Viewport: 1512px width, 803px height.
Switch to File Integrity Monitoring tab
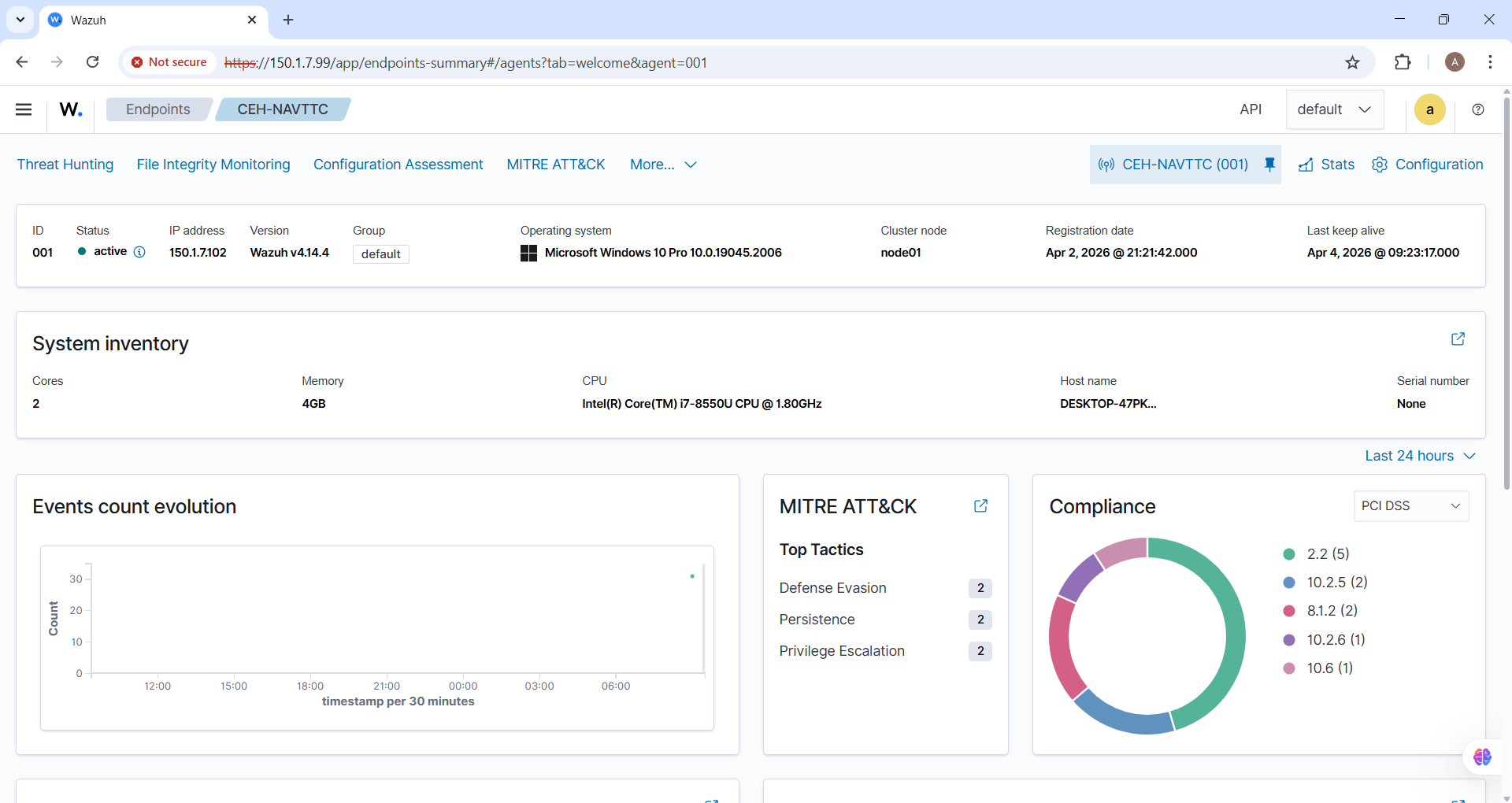click(213, 165)
